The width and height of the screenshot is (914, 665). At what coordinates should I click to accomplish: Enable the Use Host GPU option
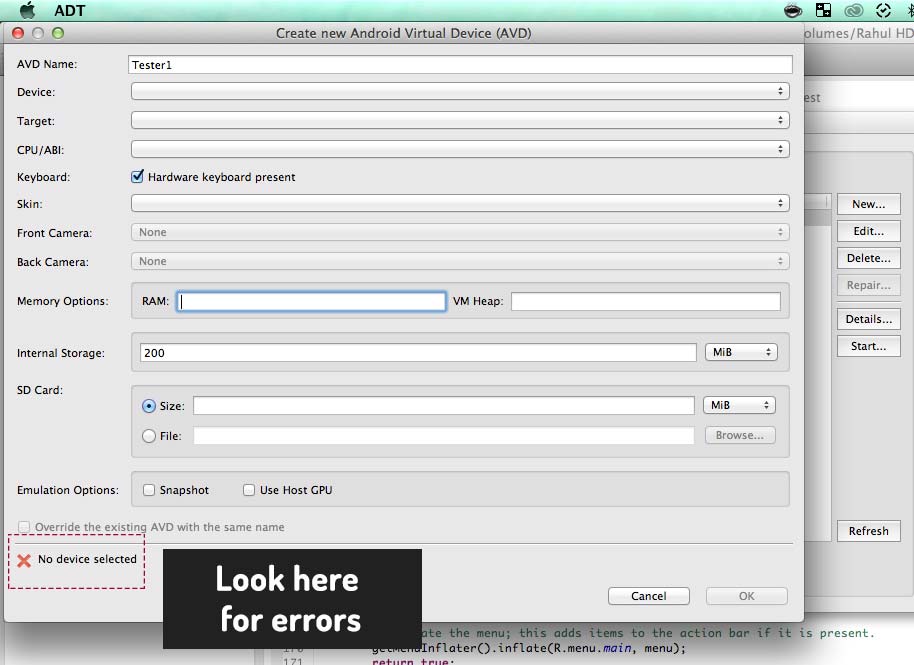tap(250, 490)
